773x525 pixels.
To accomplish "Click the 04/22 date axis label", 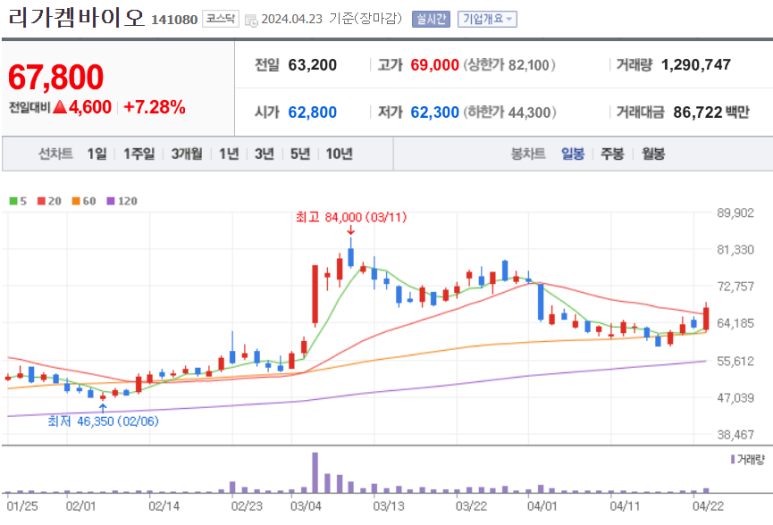I will click(708, 506).
